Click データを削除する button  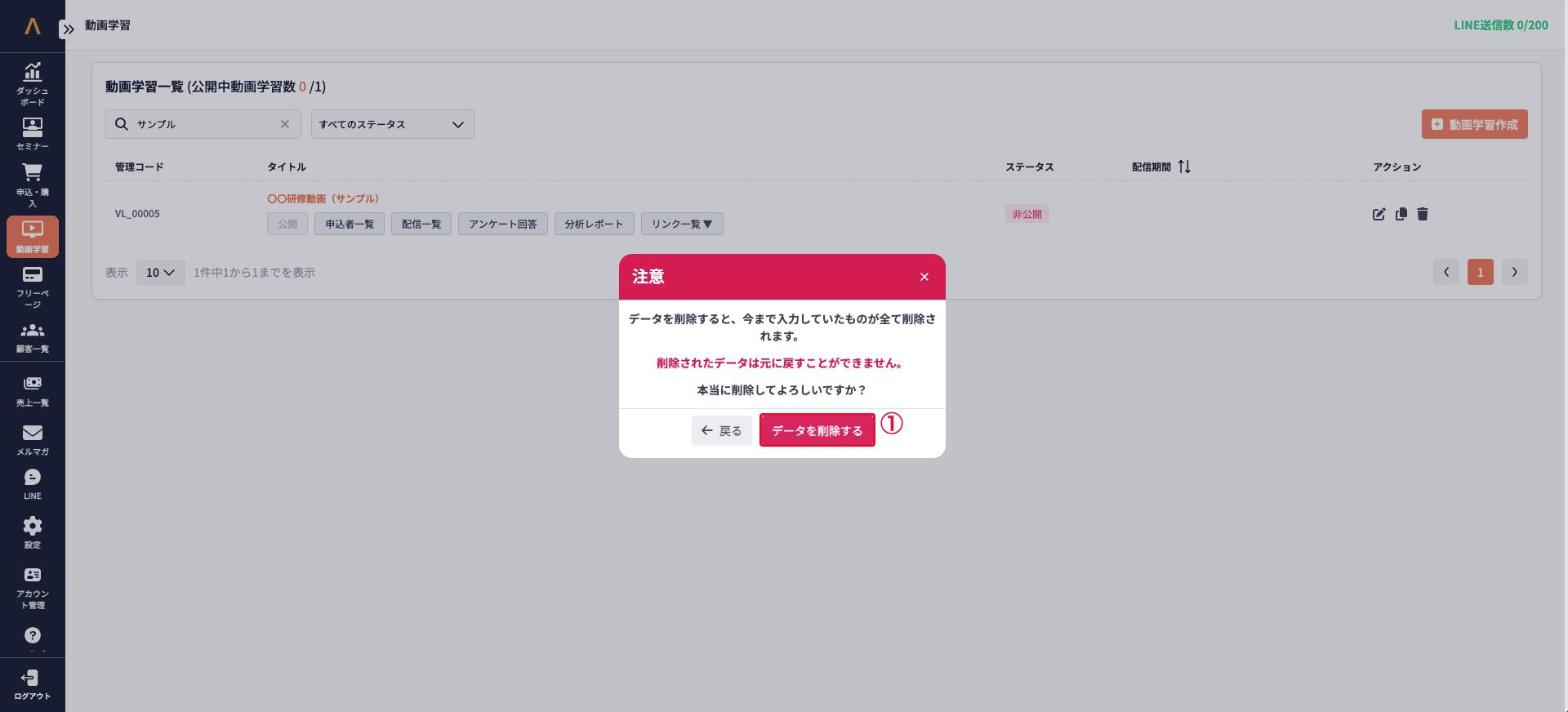click(x=817, y=430)
